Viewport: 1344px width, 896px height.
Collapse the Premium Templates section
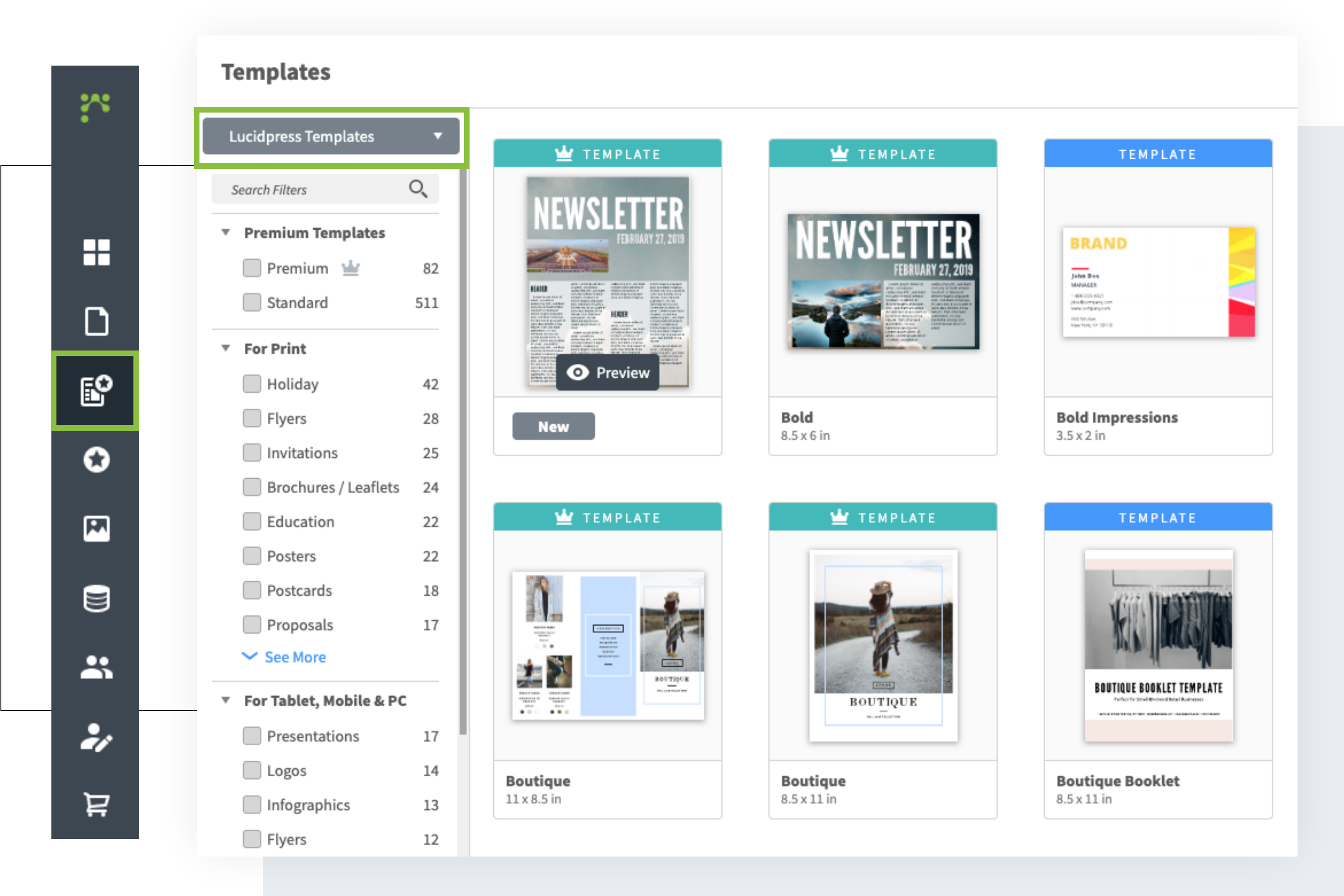pyautogui.click(x=226, y=232)
